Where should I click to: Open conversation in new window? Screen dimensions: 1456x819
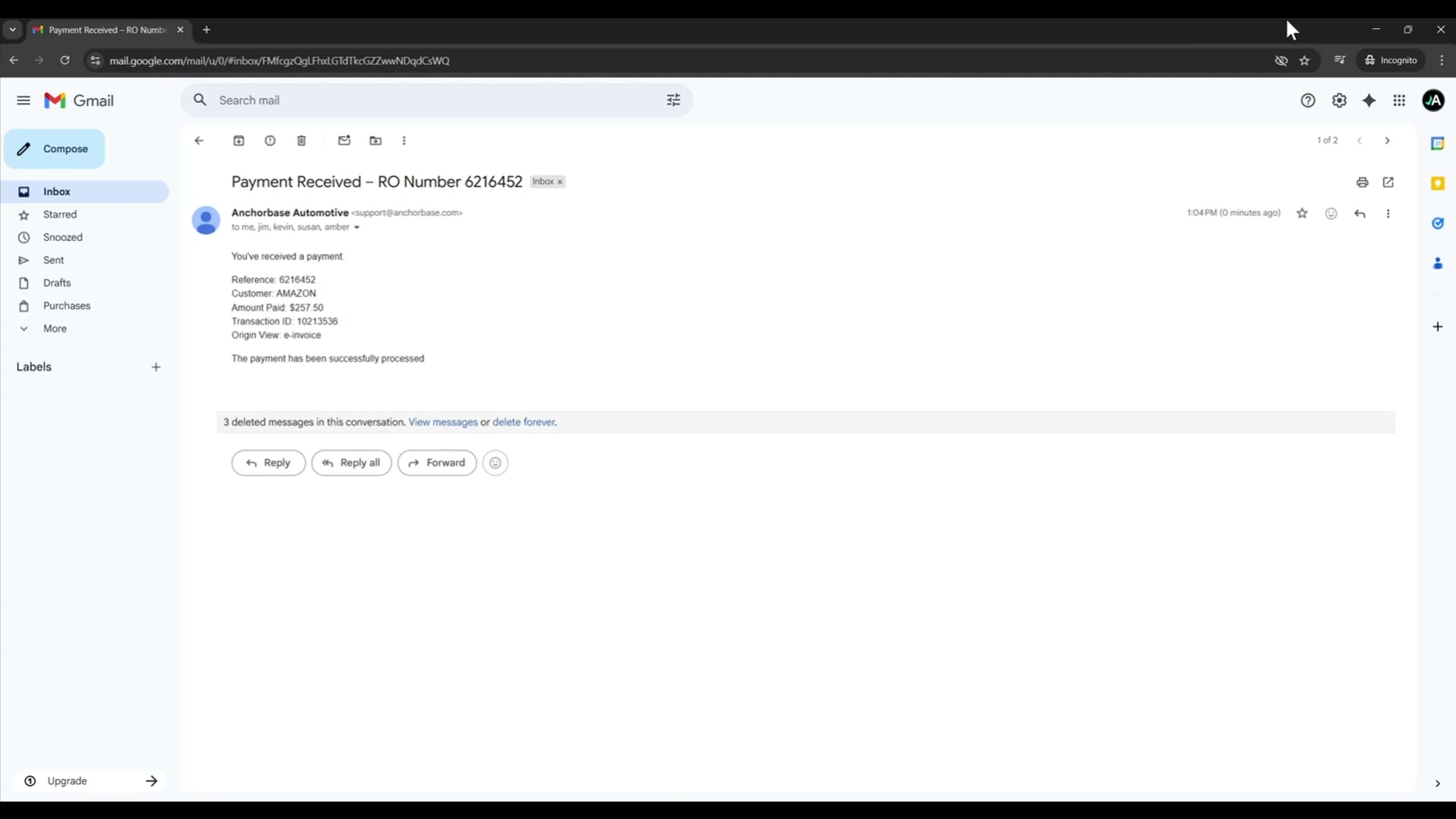(1389, 182)
